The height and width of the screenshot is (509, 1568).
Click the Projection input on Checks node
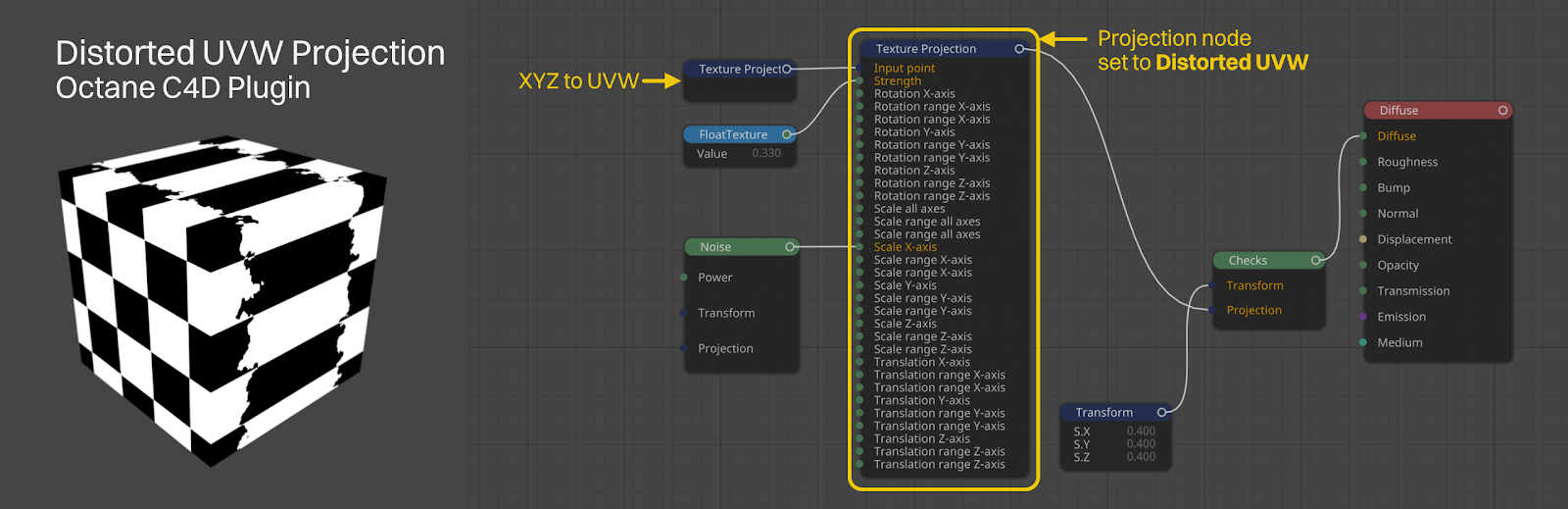click(x=1253, y=311)
